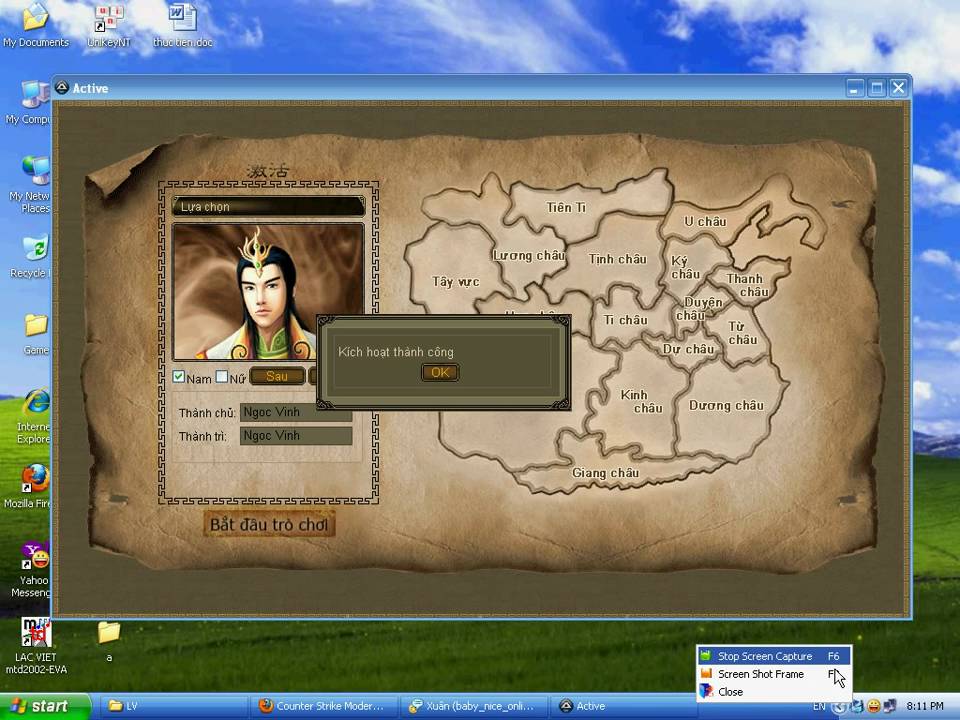Open Recycle Bin desktop icon
The height and width of the screenshot is (720, 960).
tap(32, 256)
